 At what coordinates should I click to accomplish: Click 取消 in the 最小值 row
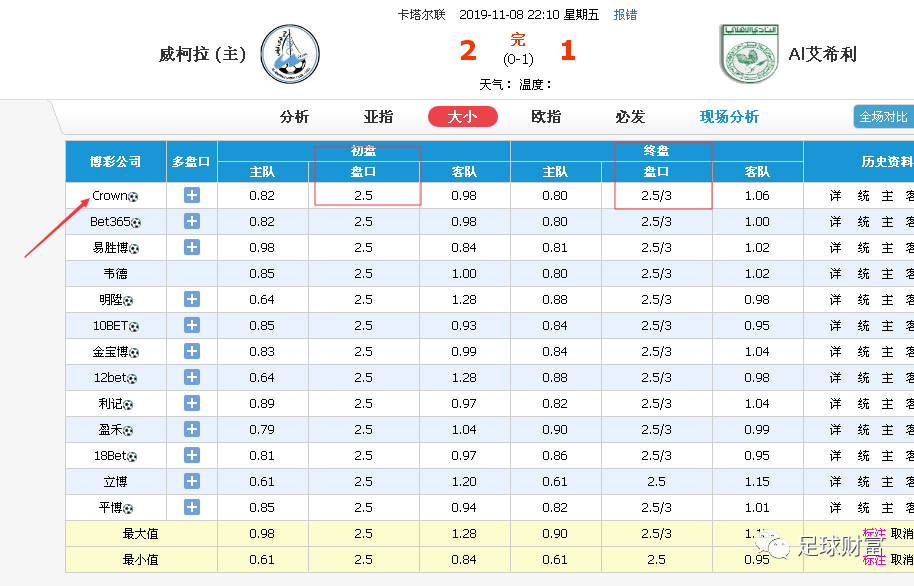(902, 560)
